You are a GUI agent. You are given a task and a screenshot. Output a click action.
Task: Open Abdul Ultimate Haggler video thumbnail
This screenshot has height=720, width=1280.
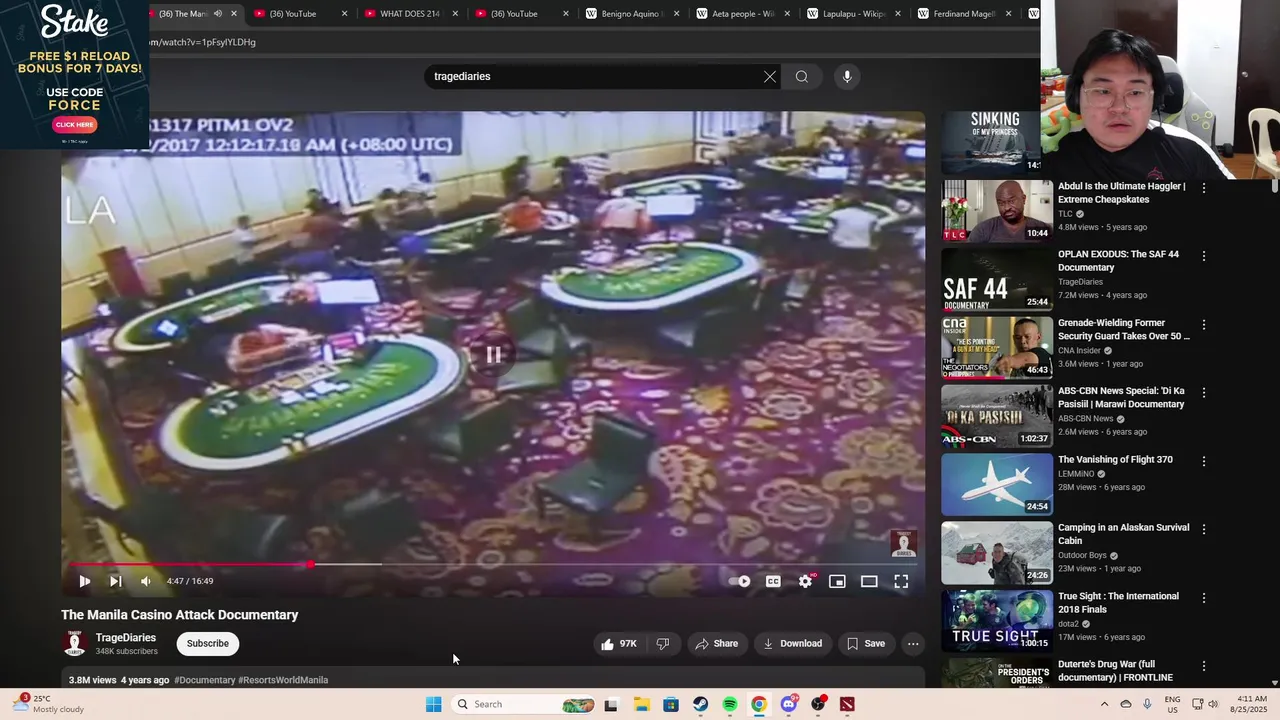(x=997, y=211)
